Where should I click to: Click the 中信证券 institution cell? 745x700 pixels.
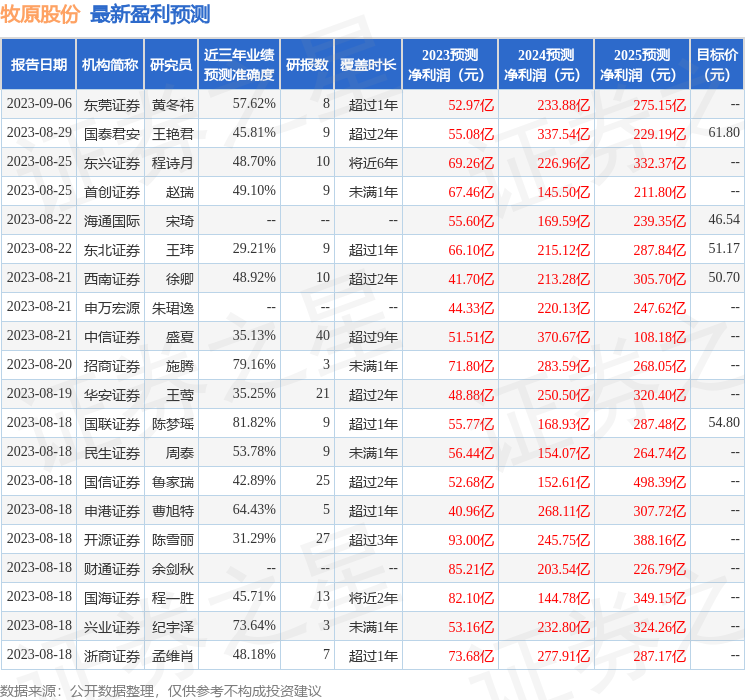(x=112, y=337)
